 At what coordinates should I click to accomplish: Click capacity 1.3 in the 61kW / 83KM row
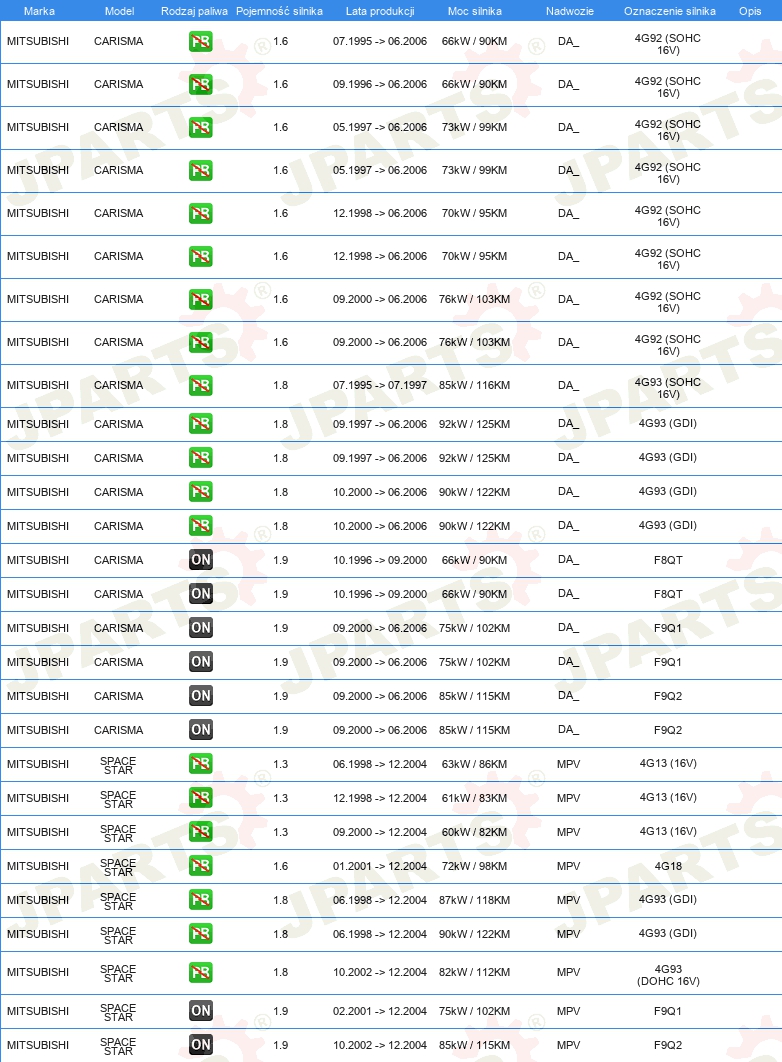pos(280,798)
